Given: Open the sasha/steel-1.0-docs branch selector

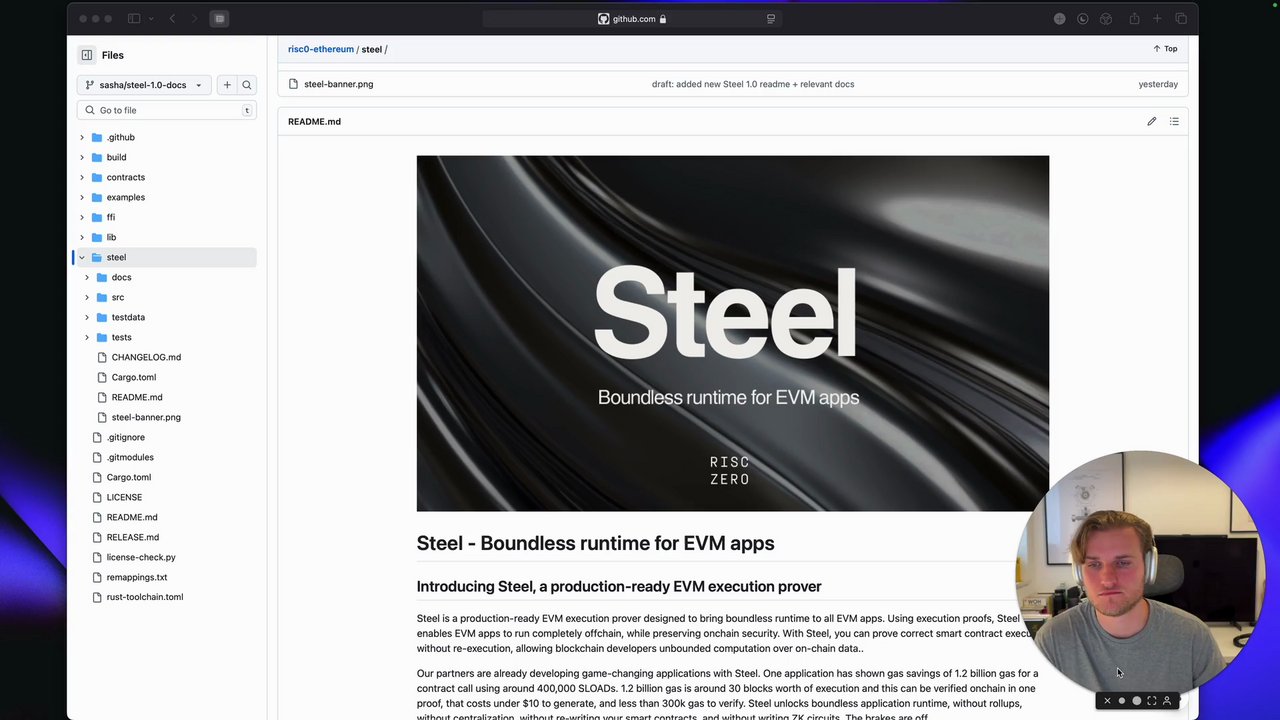Looking at the screenshot, I should [x=144, y=85].
